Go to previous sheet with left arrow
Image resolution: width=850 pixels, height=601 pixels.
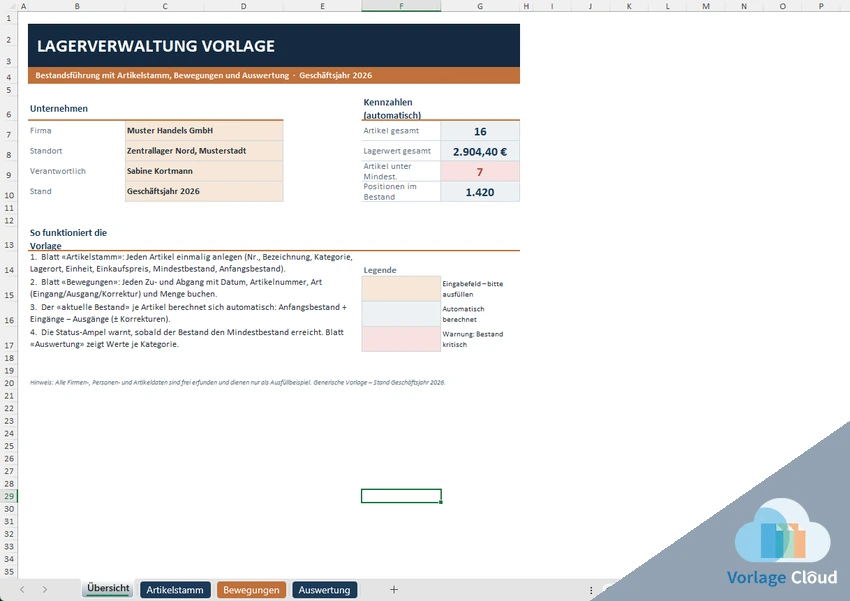pyautogui.click(x=22, y=590)
